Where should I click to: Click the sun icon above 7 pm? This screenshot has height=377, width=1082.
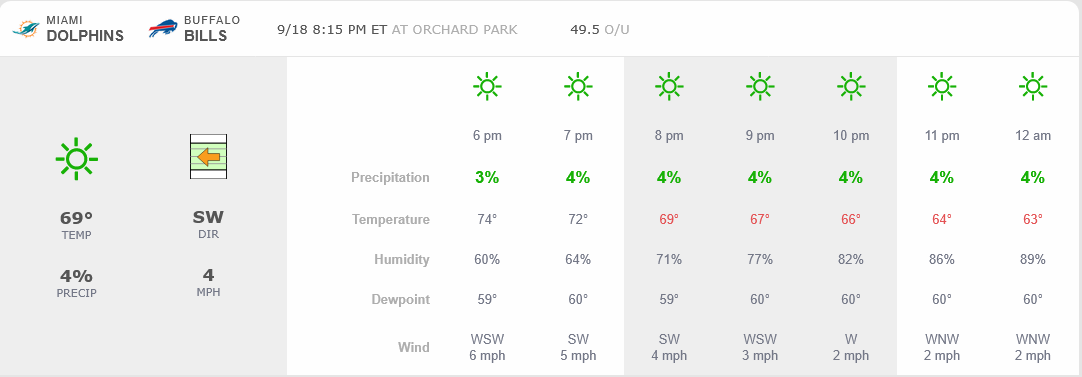click(x=578, y=86)
